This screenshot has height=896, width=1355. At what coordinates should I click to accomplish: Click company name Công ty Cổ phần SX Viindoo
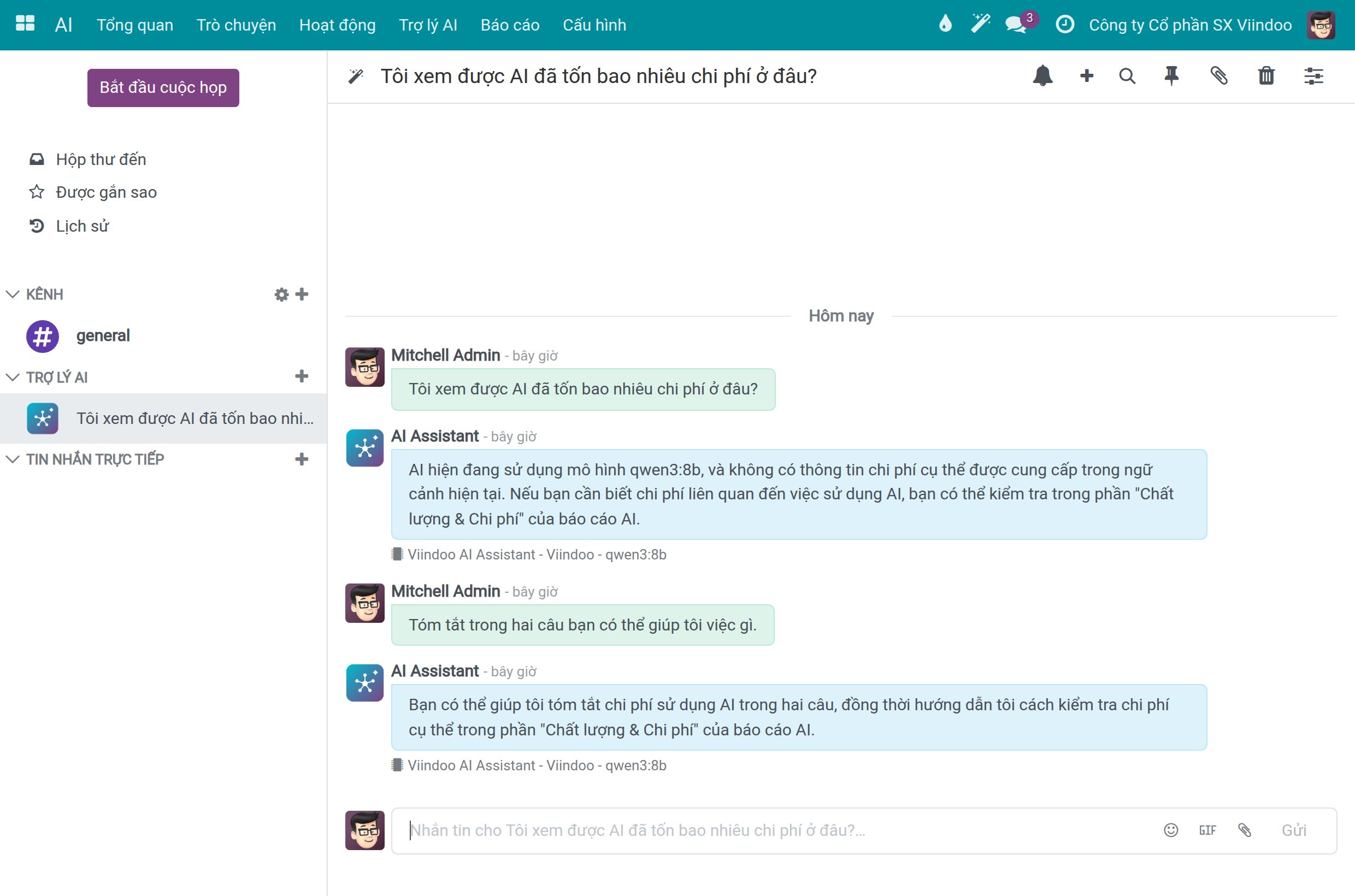[1190, 25]
